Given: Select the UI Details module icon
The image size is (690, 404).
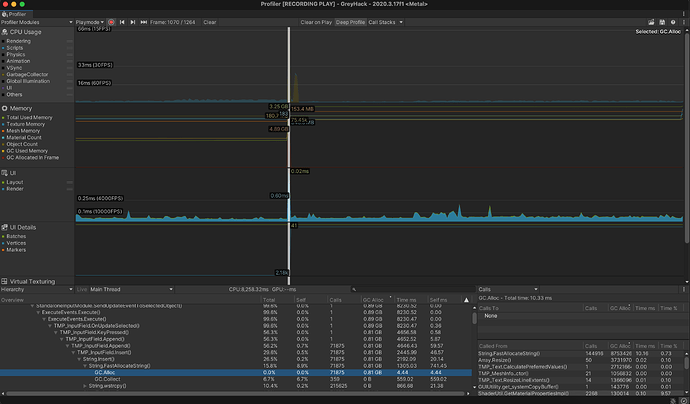Looking at the screenshot, I should tap(4, 228).
